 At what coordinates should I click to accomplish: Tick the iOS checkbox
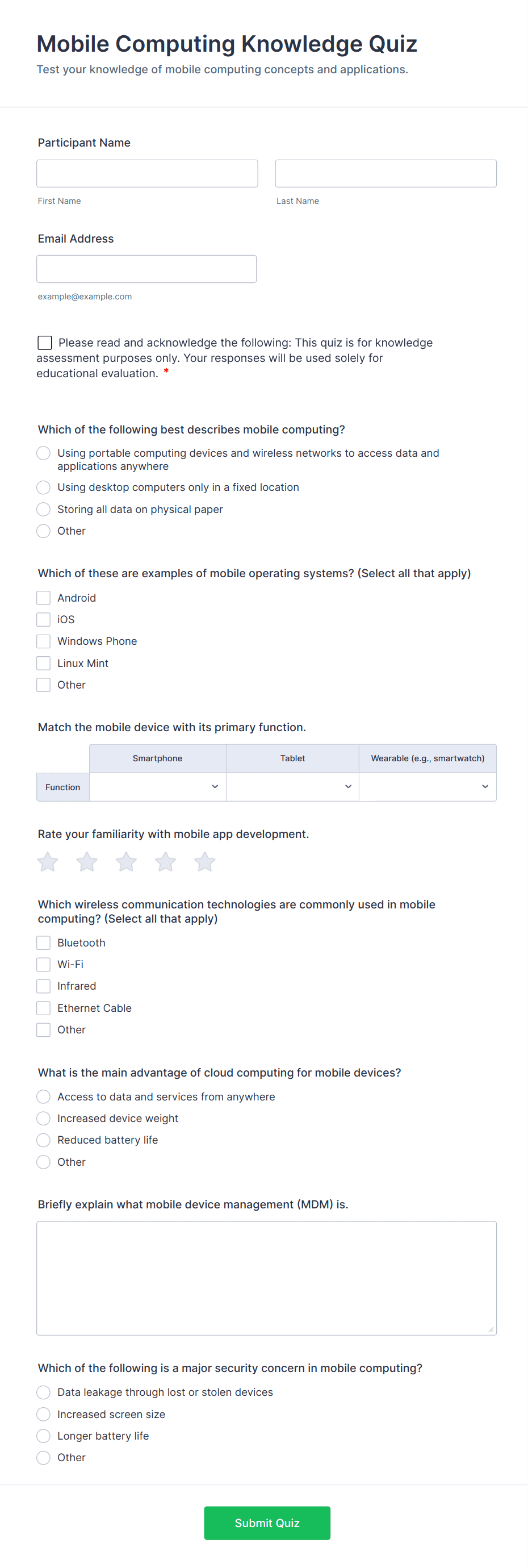44,620
